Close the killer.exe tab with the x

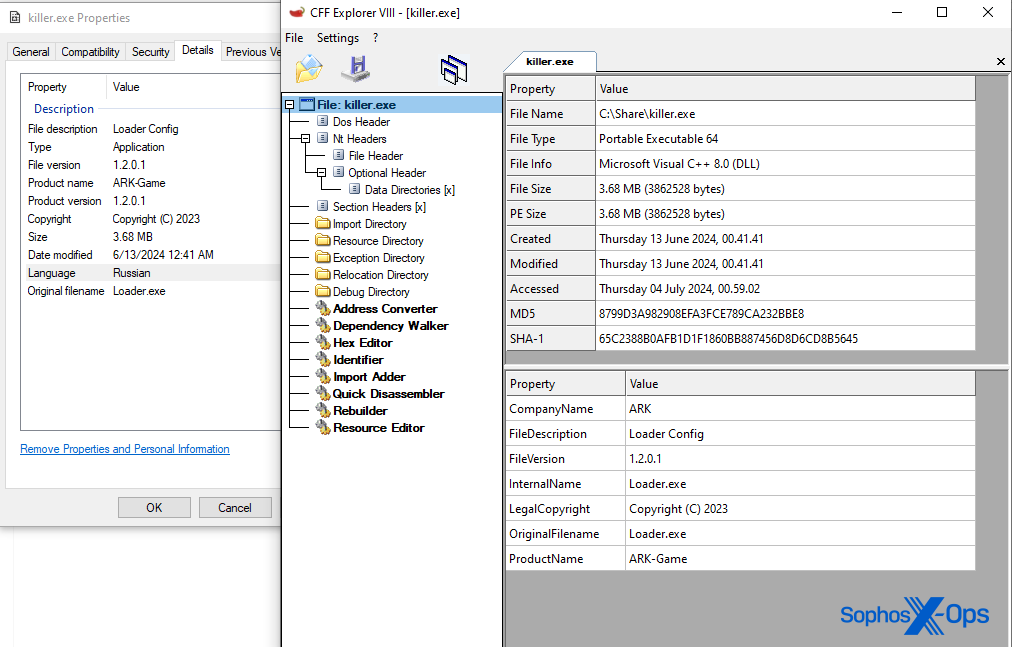click(1000, 61)
